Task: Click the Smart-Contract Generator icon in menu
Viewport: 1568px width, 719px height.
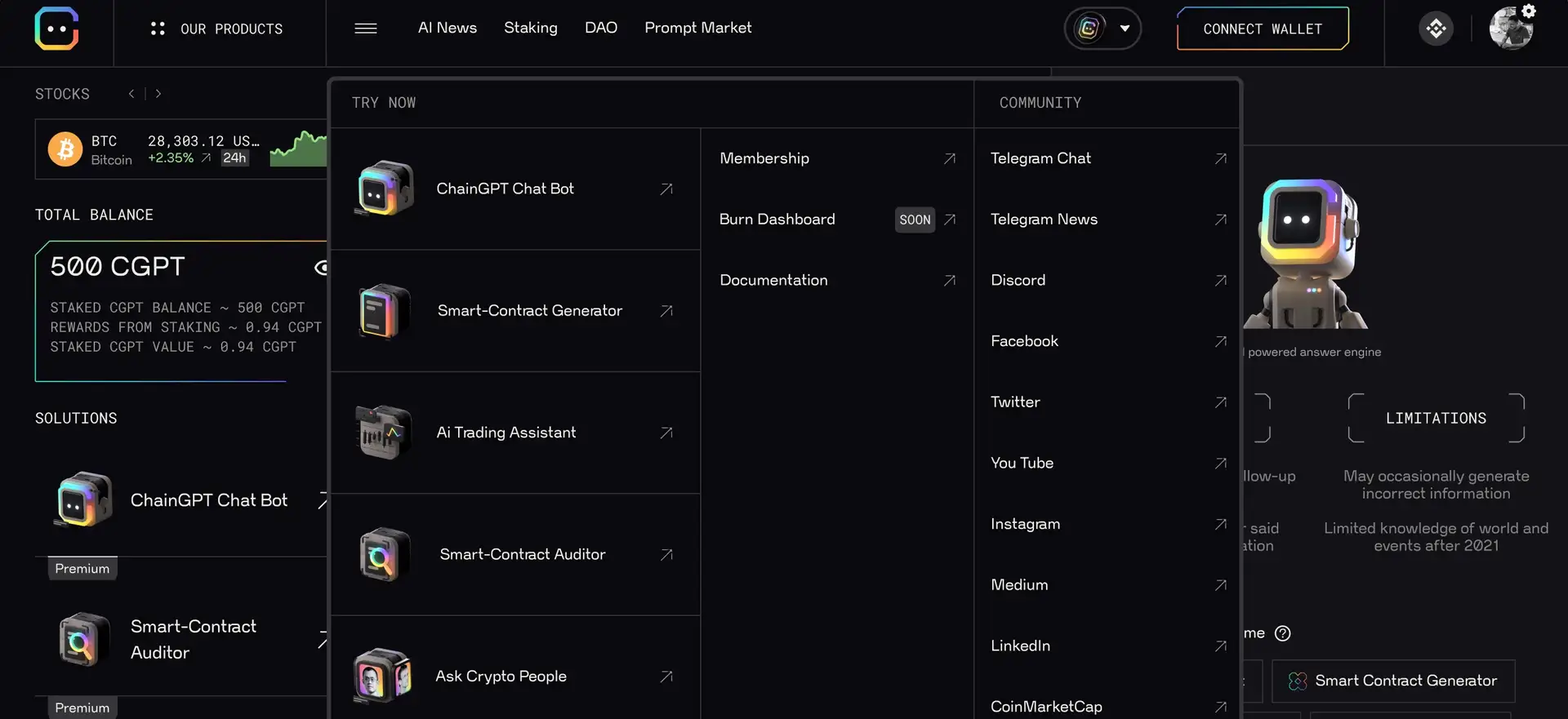Action: coord(385,311)
